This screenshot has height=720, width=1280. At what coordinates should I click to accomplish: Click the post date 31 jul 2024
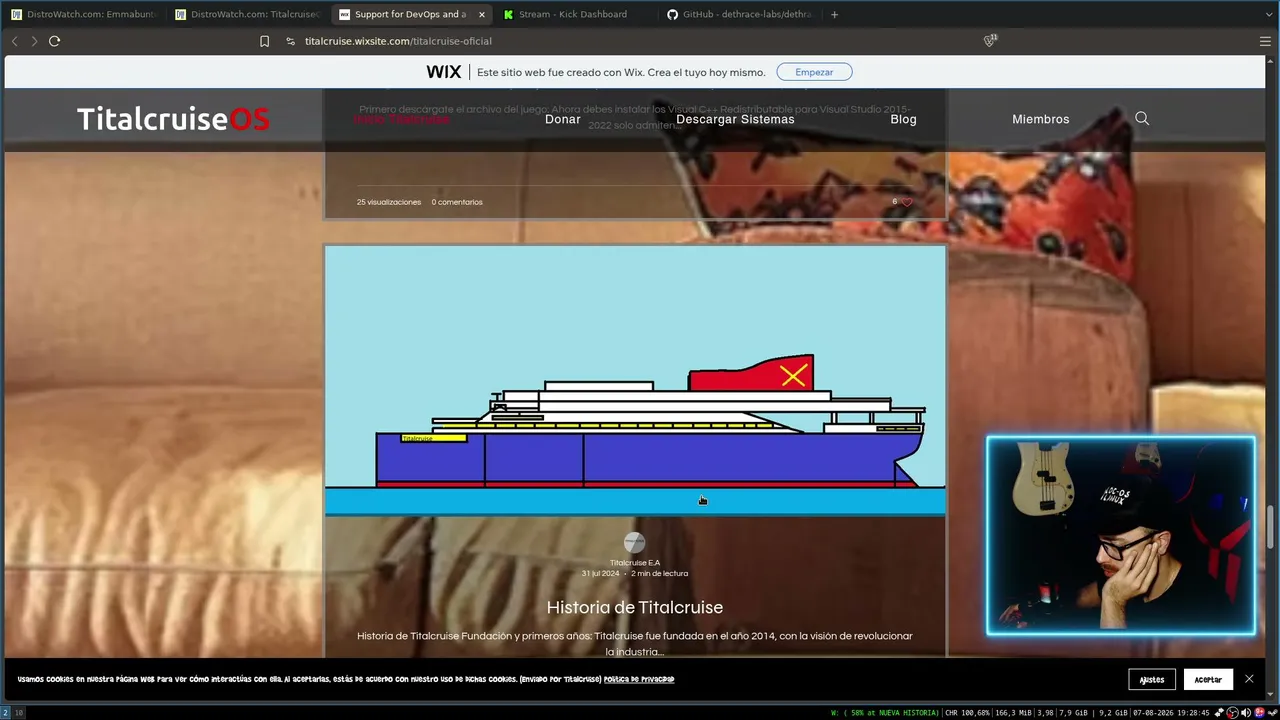[x=601, y=574]
